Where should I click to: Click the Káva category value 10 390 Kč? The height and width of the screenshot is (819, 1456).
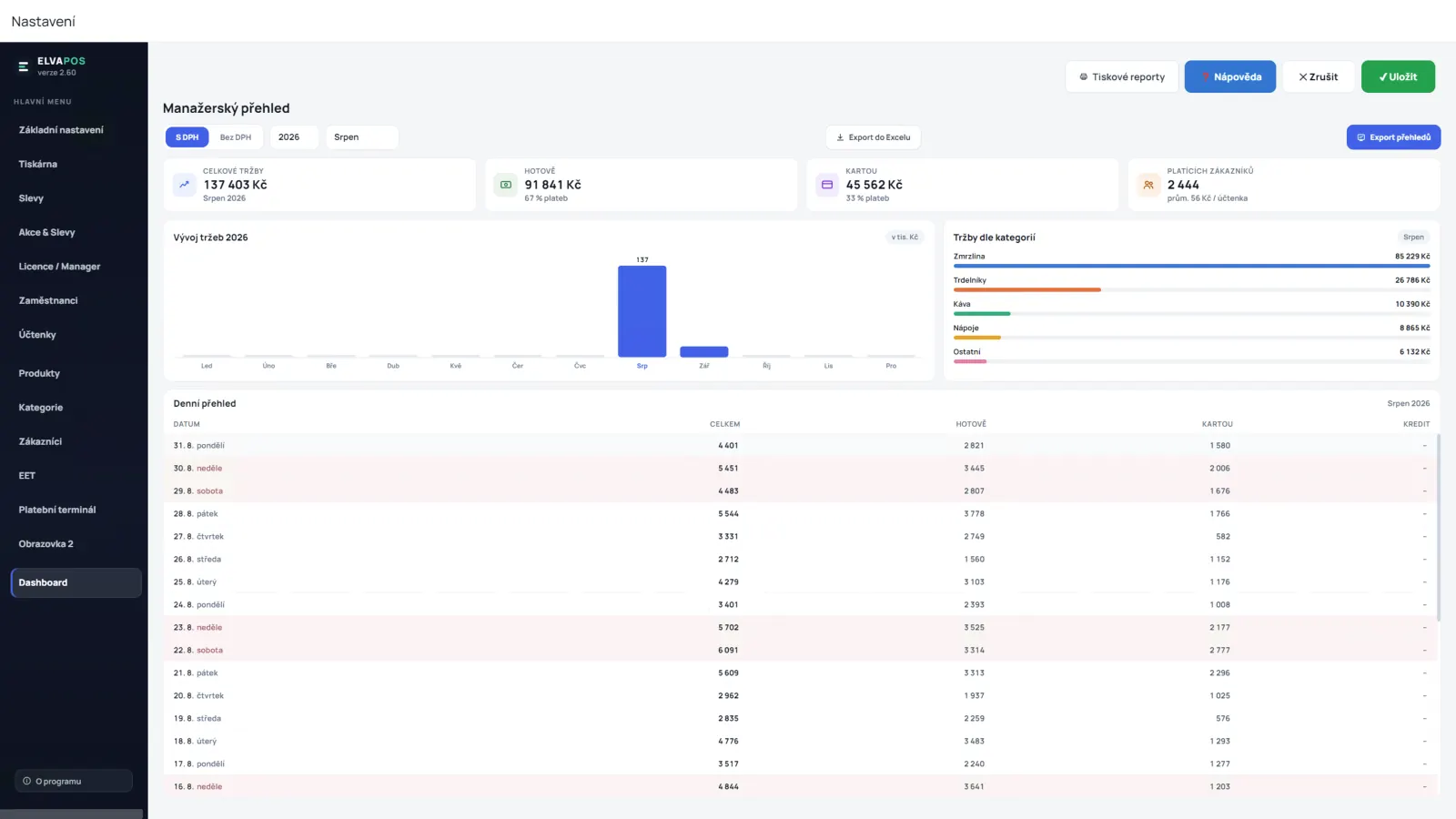[1412, 304]
